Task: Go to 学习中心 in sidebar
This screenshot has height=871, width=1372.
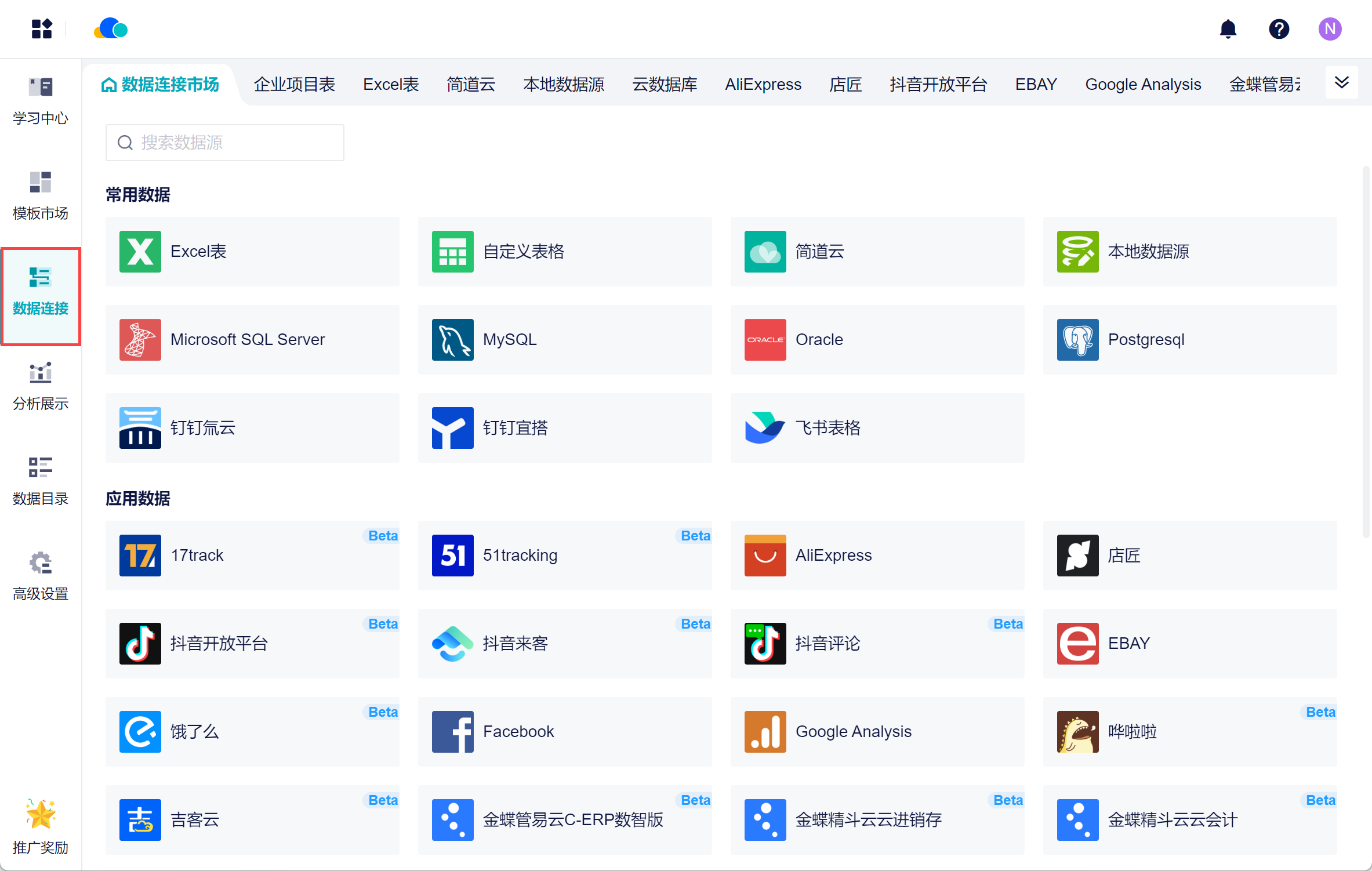Action: [41, 101]
